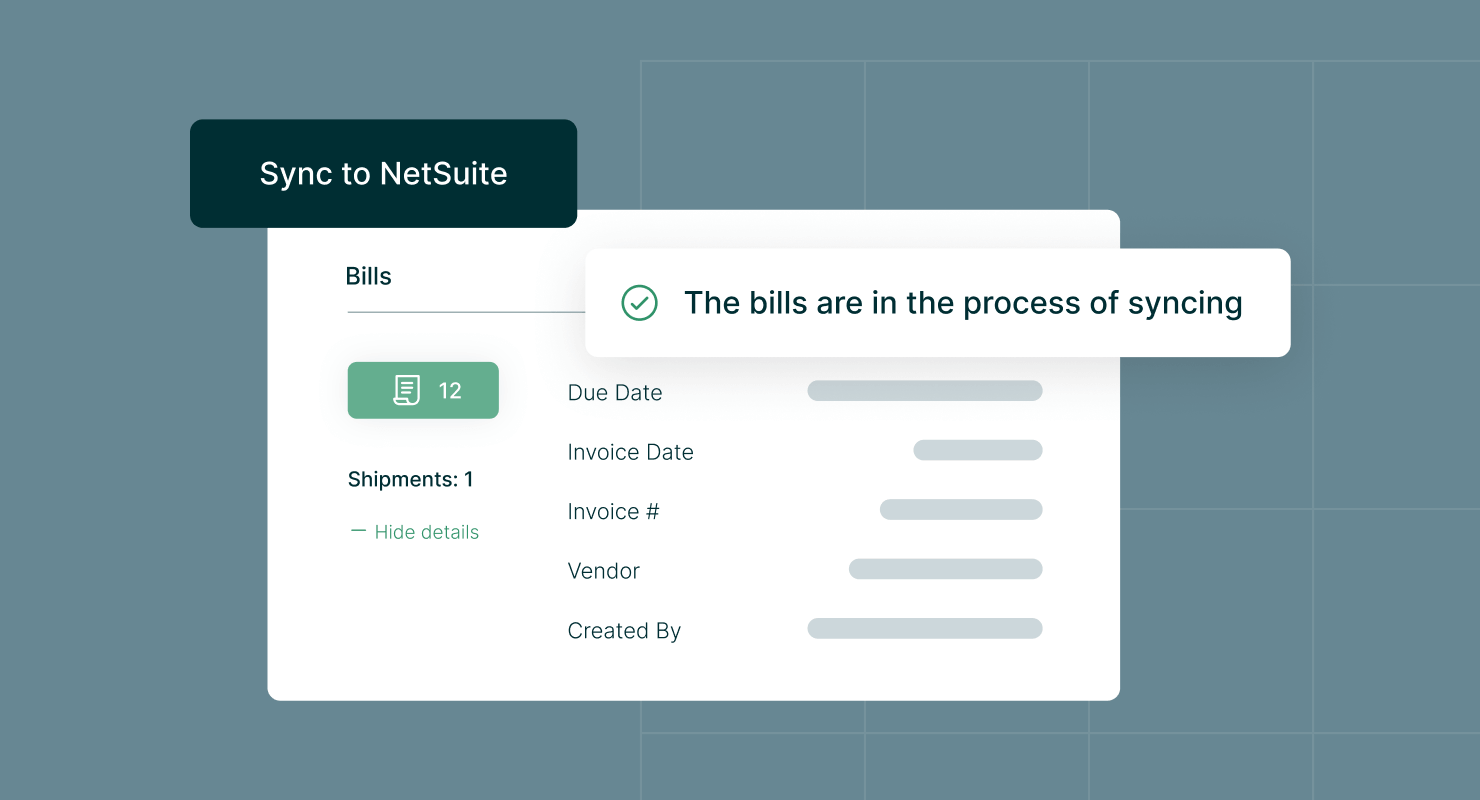Click the Invoice # placeholder value bar
The width and height of the screenshot is (1480, 800).
(960, 510)
